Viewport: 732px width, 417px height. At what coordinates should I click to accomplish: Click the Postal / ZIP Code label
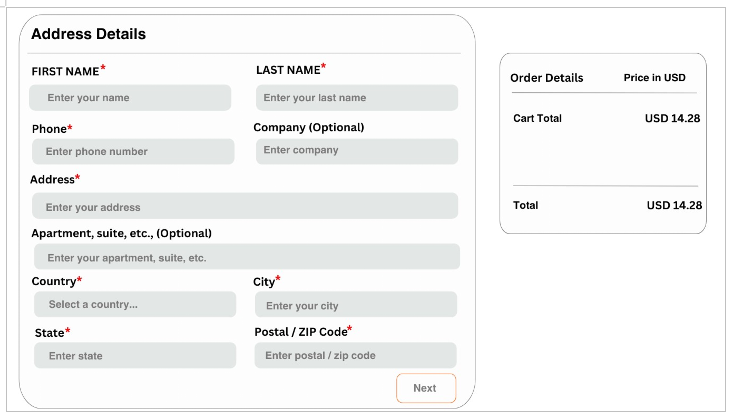(x=301, y=332)
